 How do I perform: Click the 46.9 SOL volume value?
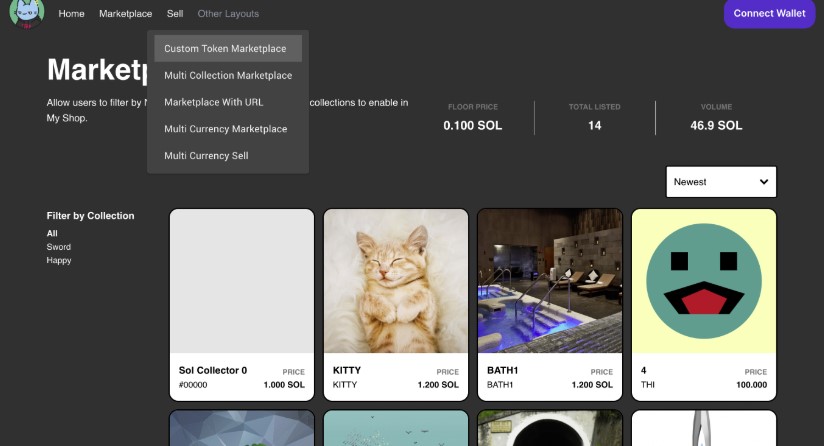coord(716,126)
